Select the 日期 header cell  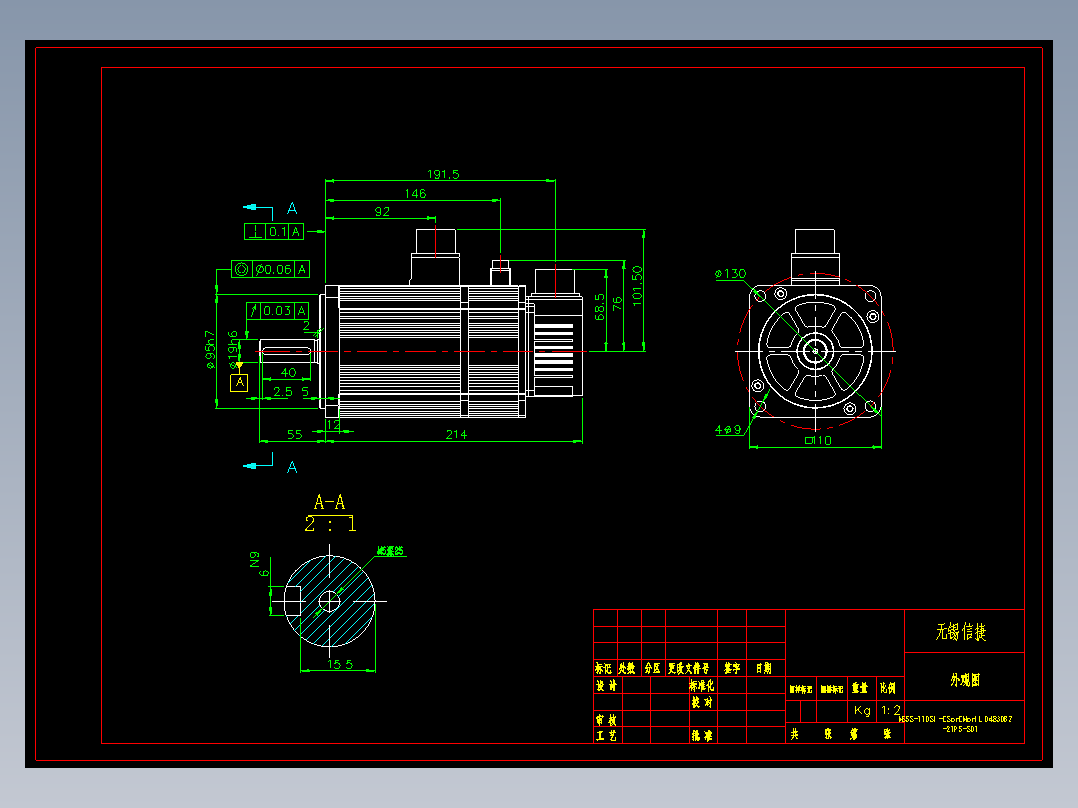[764, 668]
